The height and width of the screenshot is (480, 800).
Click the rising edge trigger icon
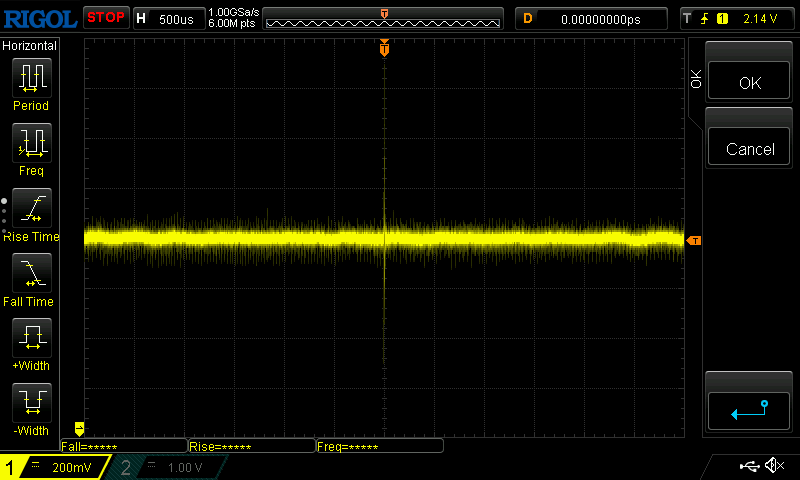704,19
